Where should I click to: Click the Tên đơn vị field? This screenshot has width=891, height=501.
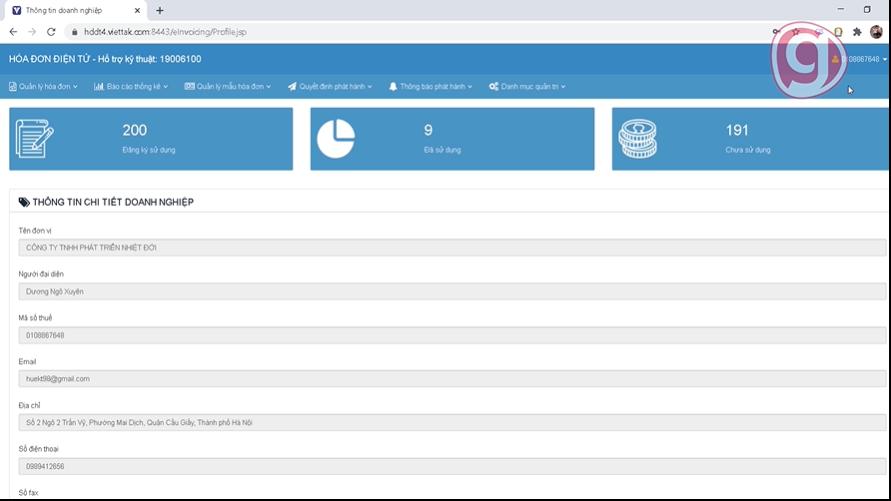click(452, 248)
